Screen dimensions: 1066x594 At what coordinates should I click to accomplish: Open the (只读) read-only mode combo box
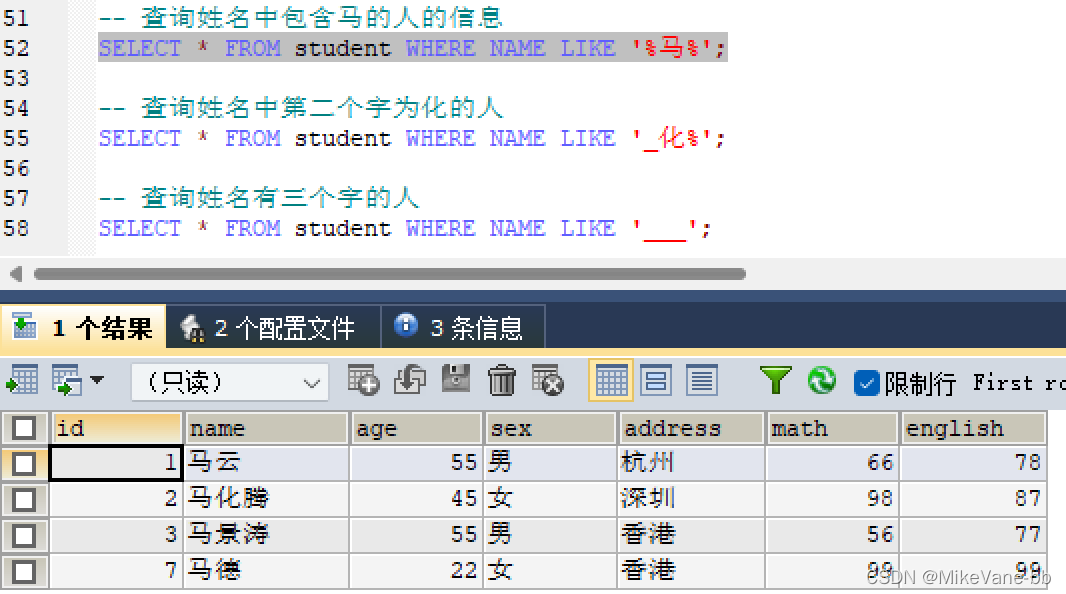(230, 382)
